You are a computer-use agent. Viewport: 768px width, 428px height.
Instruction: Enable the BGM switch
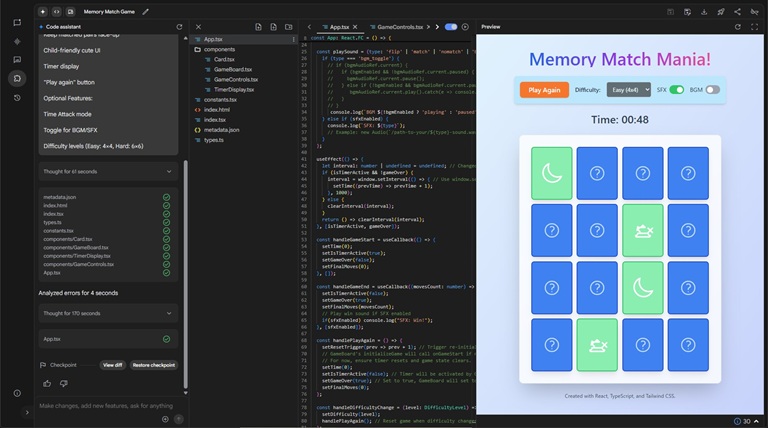click(x=712, y=90)
